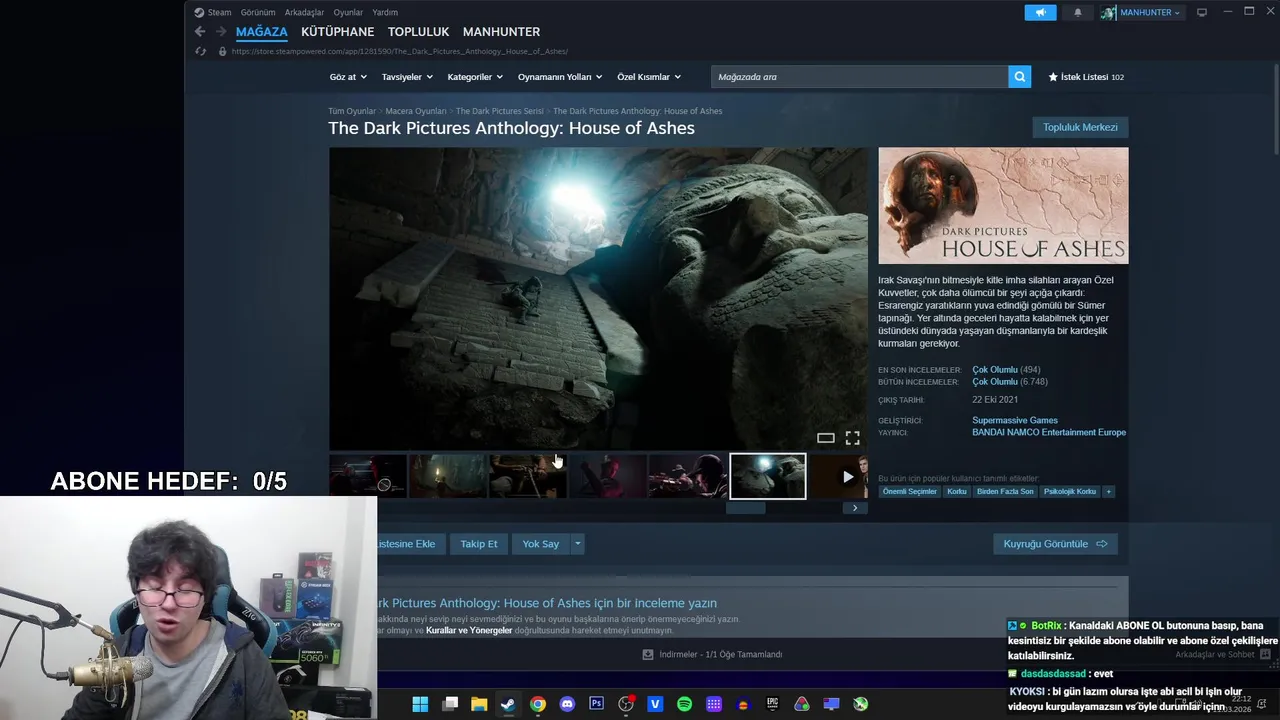Open File Explorer from the taskbar

point(479,704)
